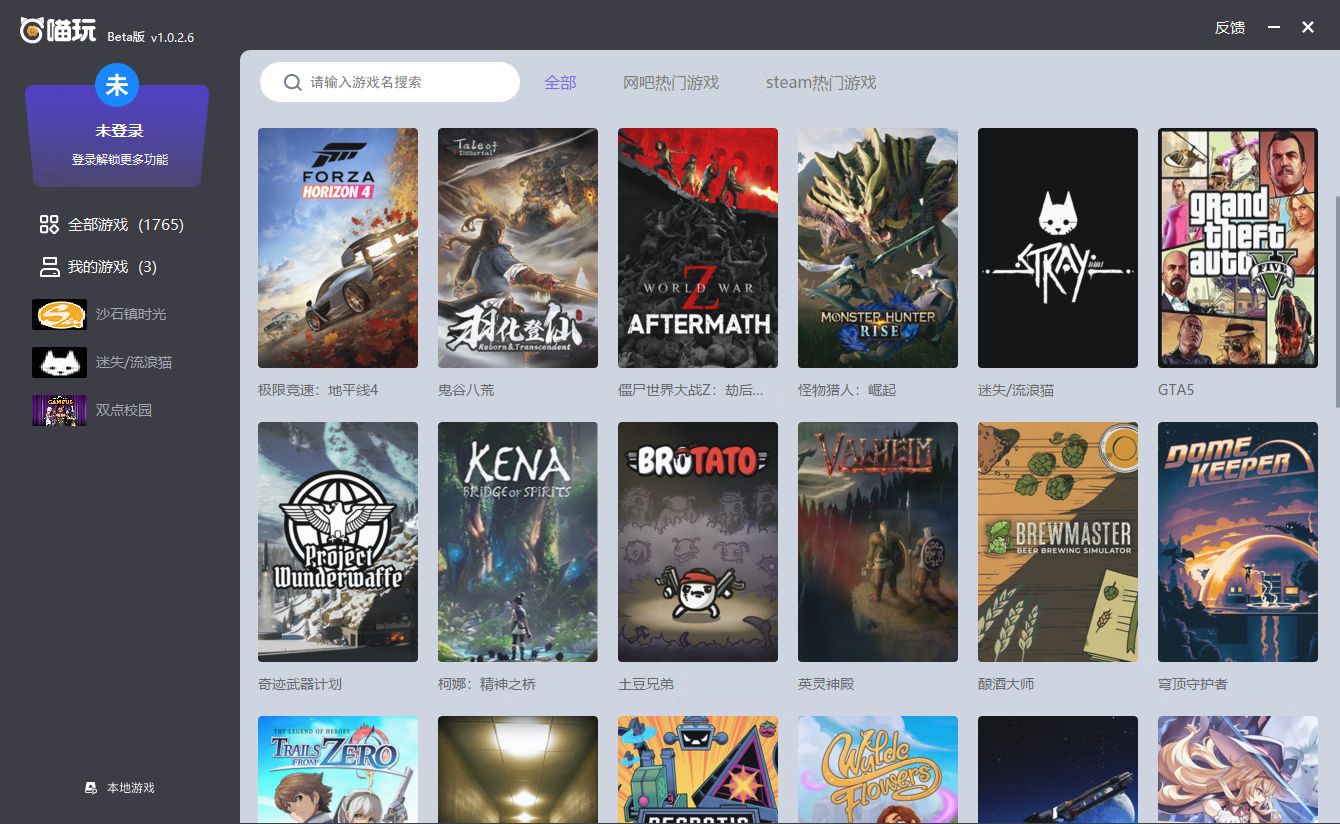
Task: Open the Dome Keeper cover thumbnail
Action: coord(1237,542)
